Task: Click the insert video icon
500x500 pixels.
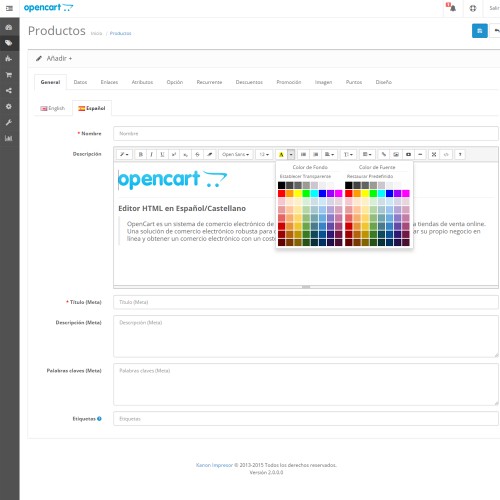Action: click(408, 154)
